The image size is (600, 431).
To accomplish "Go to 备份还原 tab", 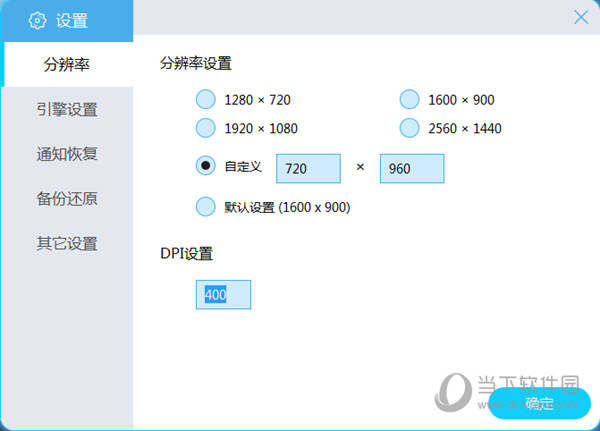I will (67, 199).
